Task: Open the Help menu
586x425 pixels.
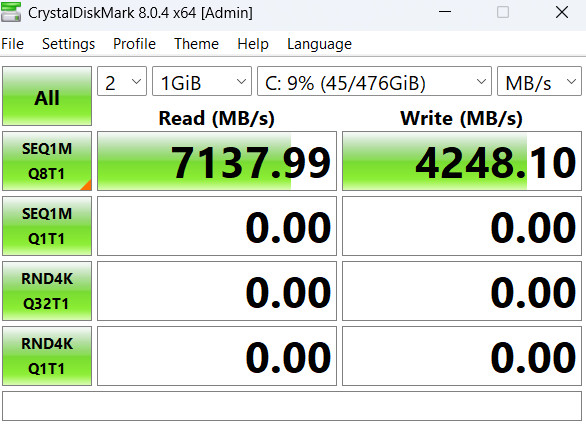Action: pos(253,44)
